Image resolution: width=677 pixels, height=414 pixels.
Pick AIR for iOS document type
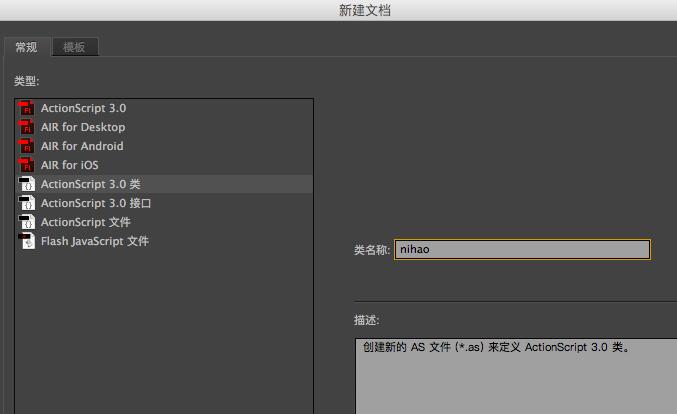point(164,165)
